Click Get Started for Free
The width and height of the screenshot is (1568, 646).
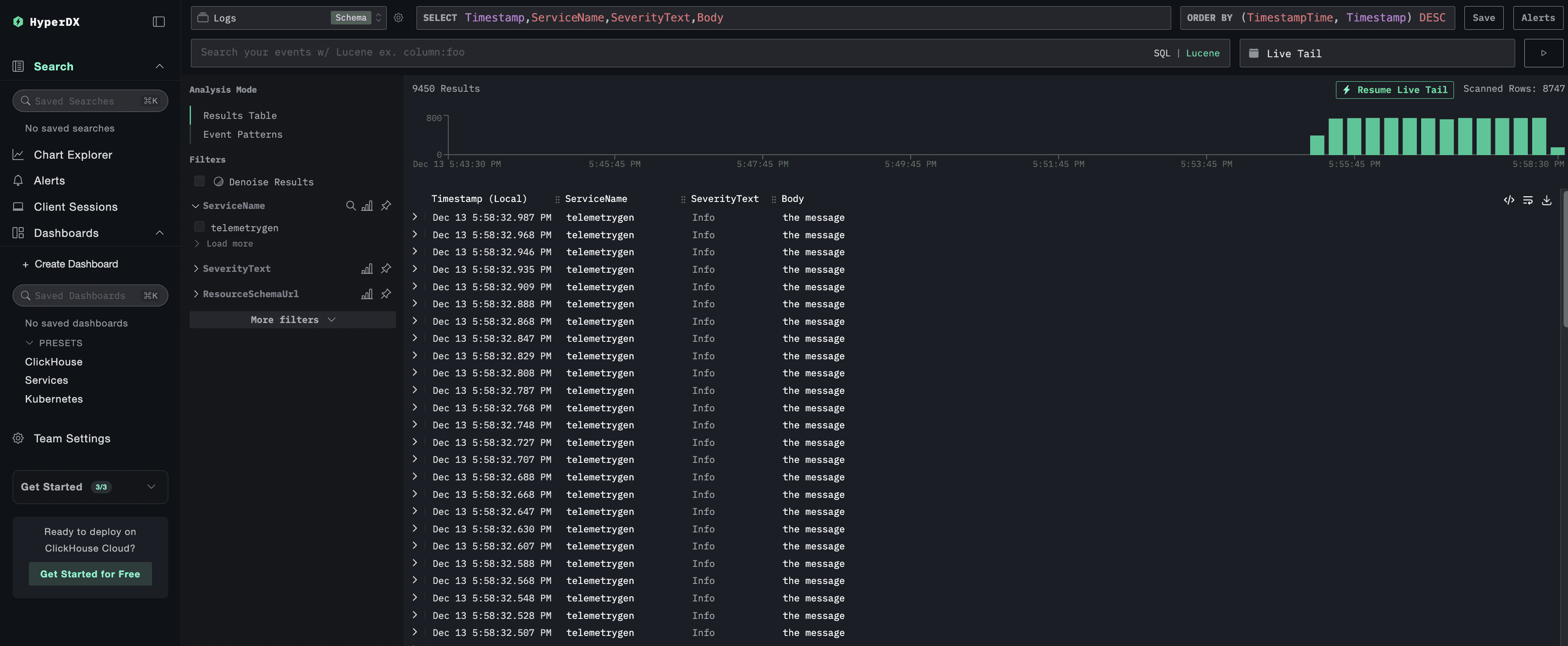click(90, 573)
